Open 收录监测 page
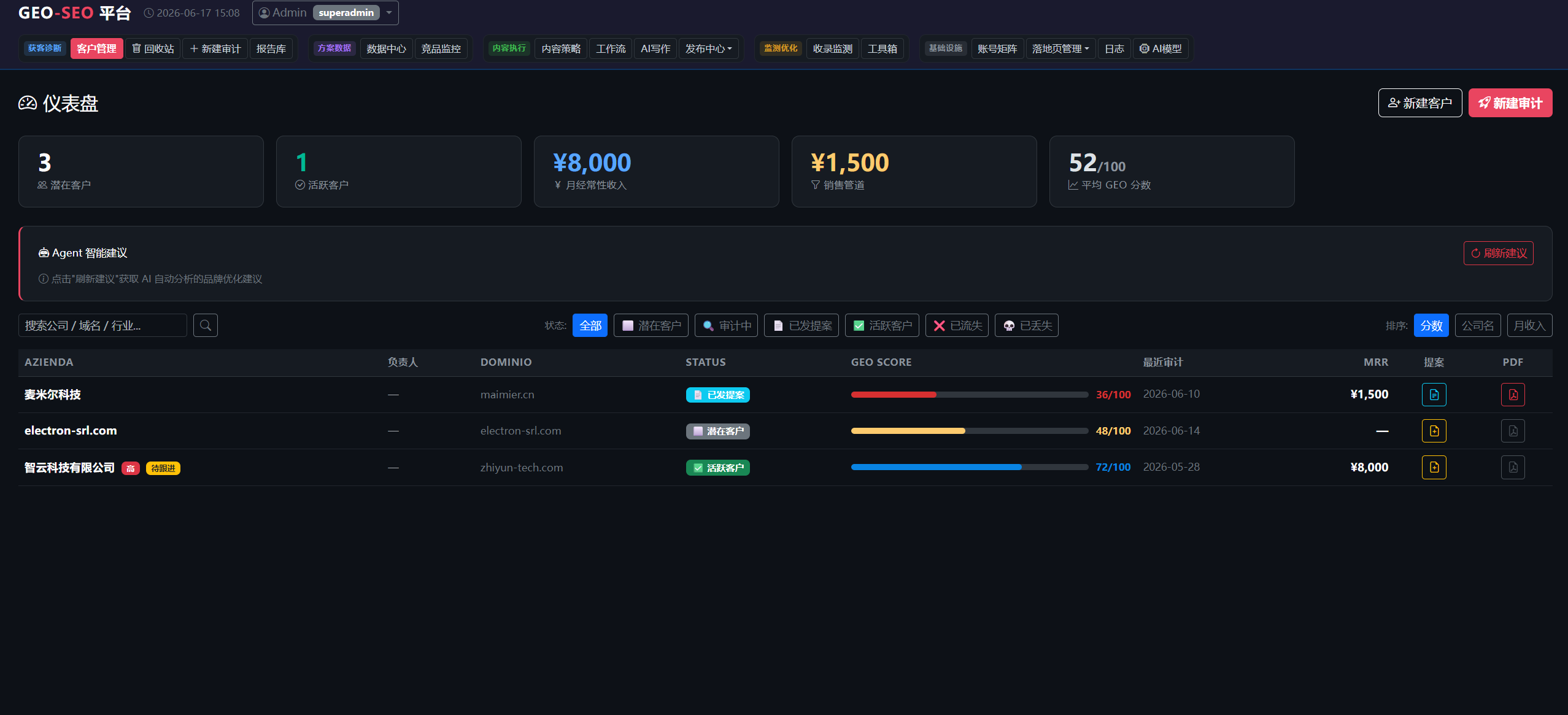This screenshot has height=715, width=1568. pos(832,48)
